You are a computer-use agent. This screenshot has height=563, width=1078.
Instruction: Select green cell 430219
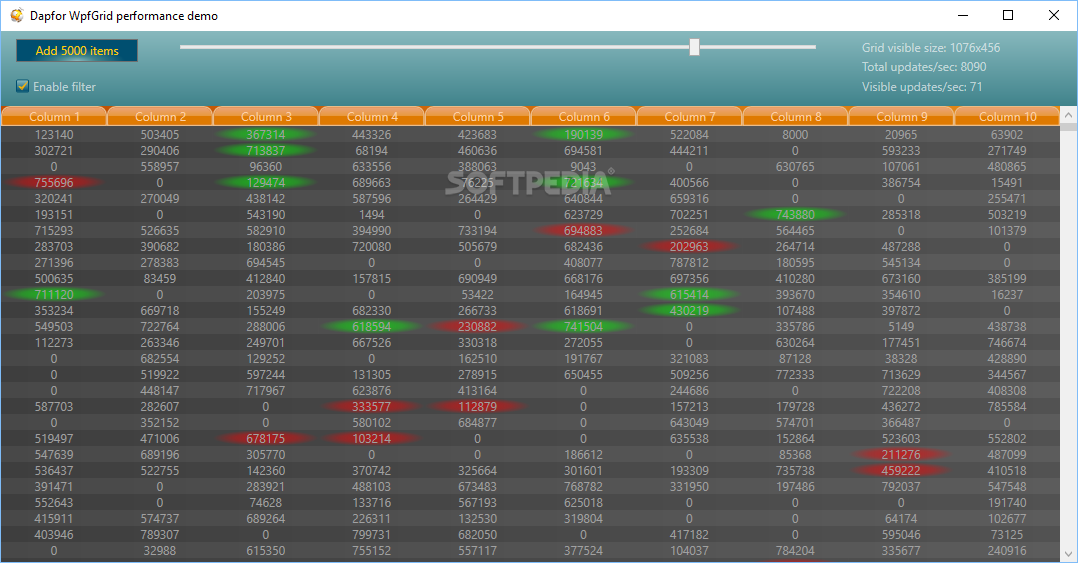(x=690, y=311)
